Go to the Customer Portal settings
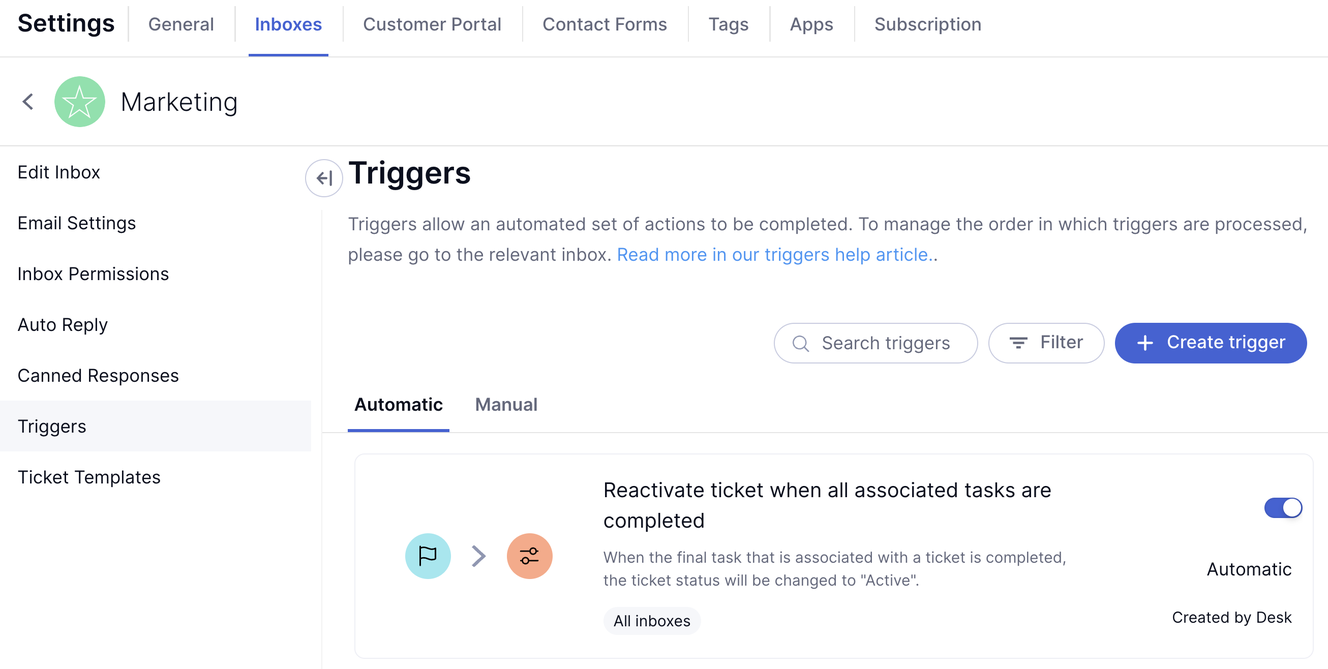The width and height of the screenshot is (1328, 669). point(432,25)
